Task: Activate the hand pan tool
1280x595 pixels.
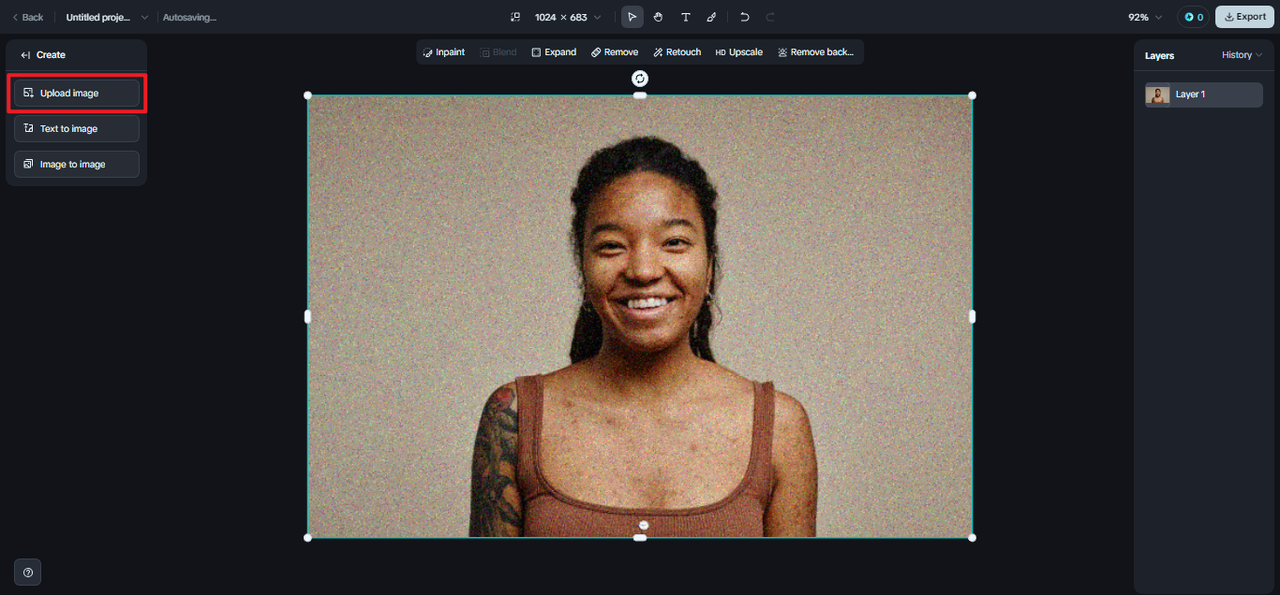Action: [658, 17]
